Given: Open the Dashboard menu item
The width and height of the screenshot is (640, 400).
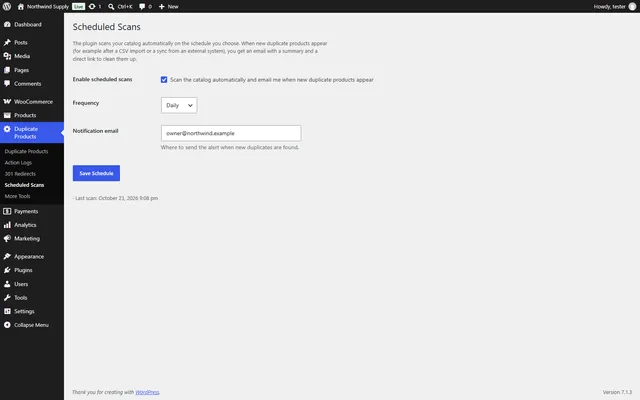Looking at the screenshot, I should pyautogui.click(x=28, y=24).
